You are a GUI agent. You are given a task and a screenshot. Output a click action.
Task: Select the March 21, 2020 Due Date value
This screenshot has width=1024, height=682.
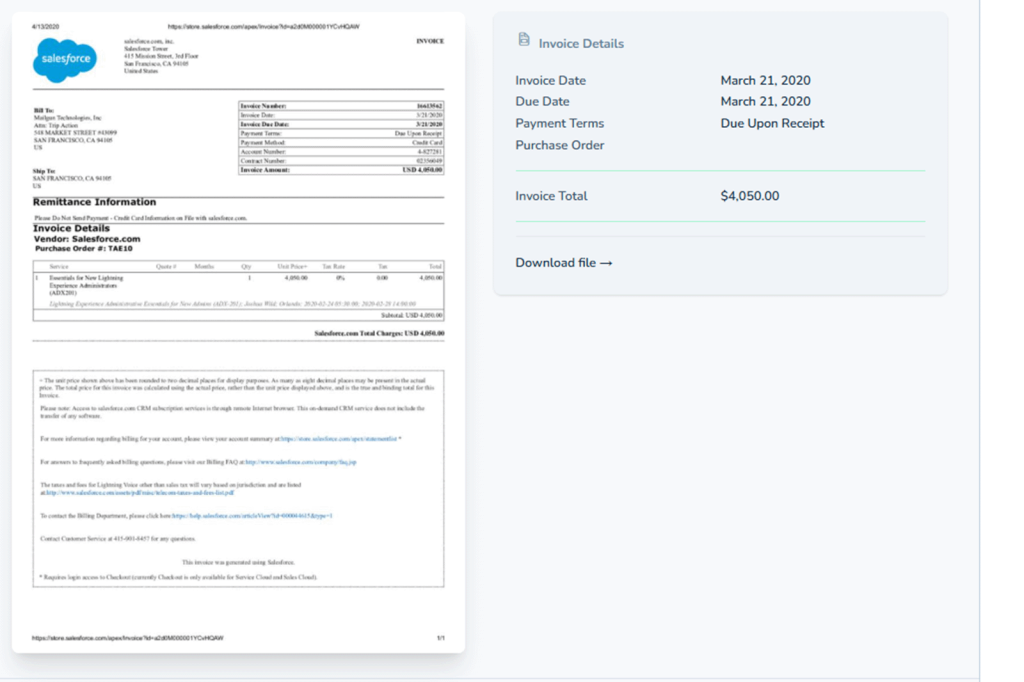[765, 101]
